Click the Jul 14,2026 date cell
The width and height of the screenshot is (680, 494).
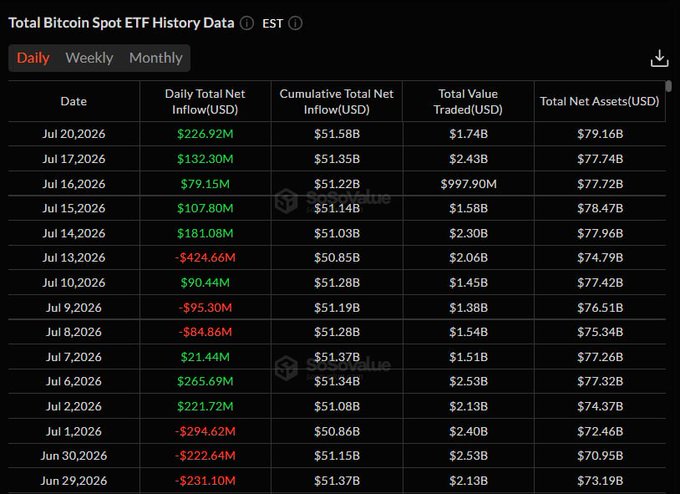(74, 233)
